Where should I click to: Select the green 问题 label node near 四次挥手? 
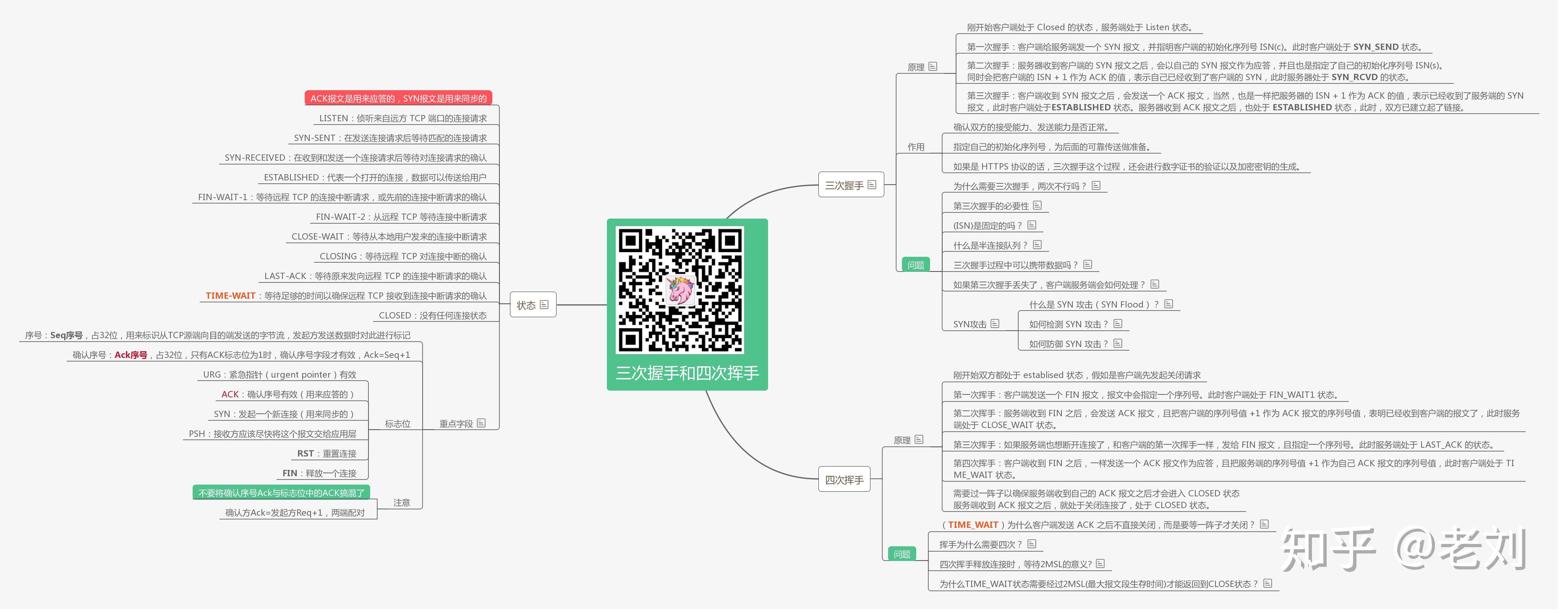click(x=902, y=553)
